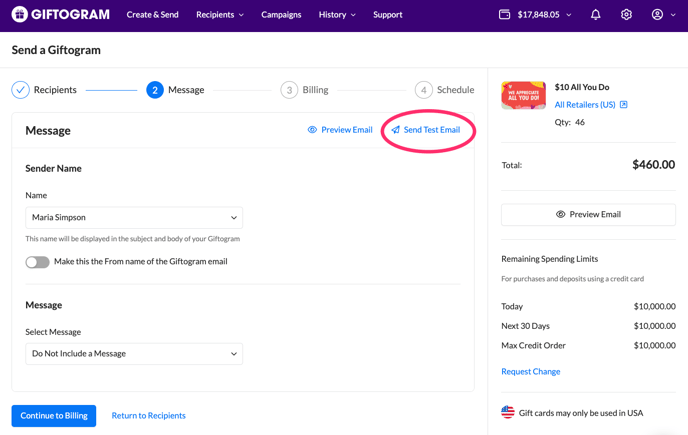This screenshot has height=435, width=688.
Task: Click the $10 All You Do gift card thumbnail
Action: pyautogui.click(x=523, y=96)
